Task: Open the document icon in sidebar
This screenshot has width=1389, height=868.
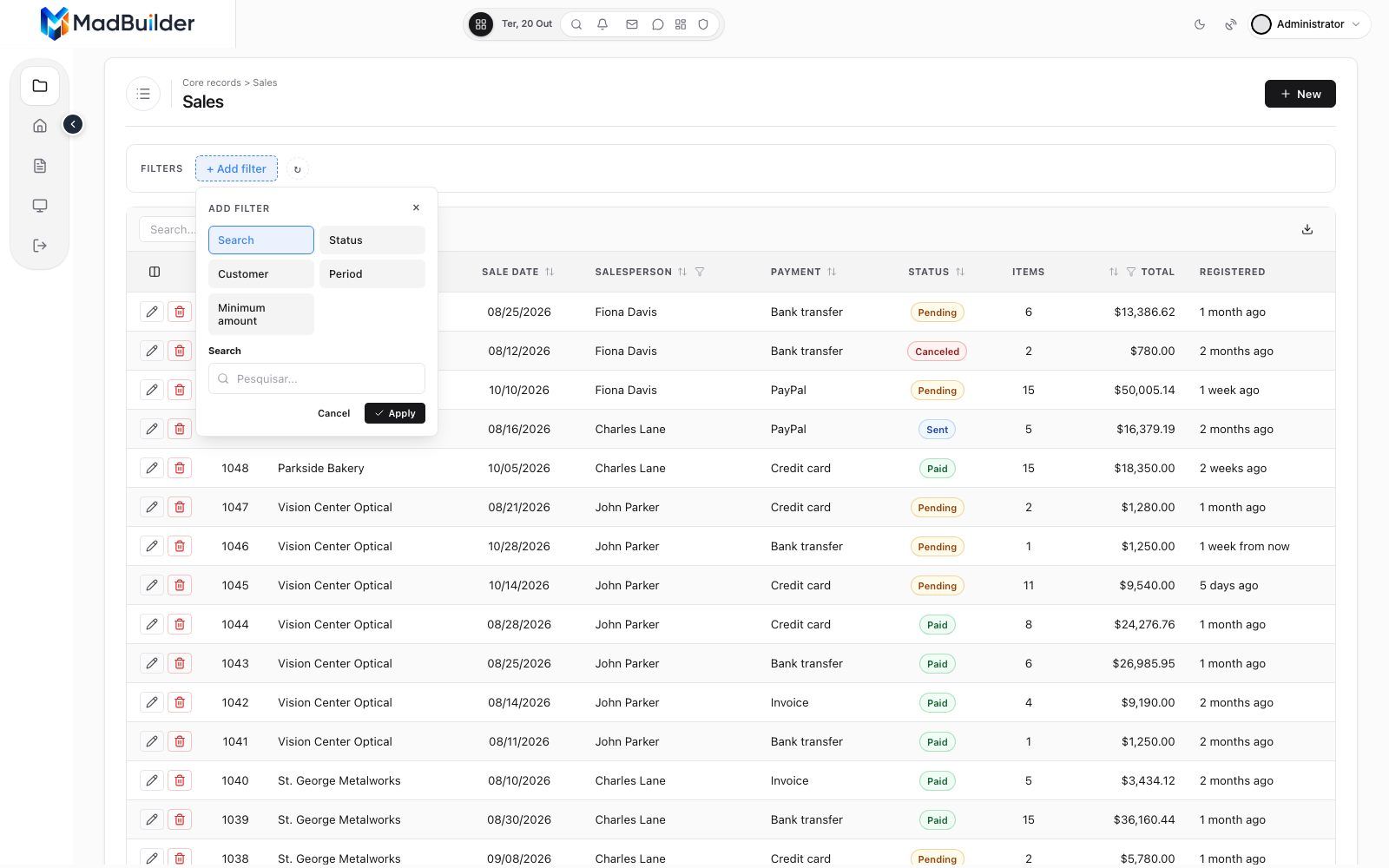Action: point(40,166)
